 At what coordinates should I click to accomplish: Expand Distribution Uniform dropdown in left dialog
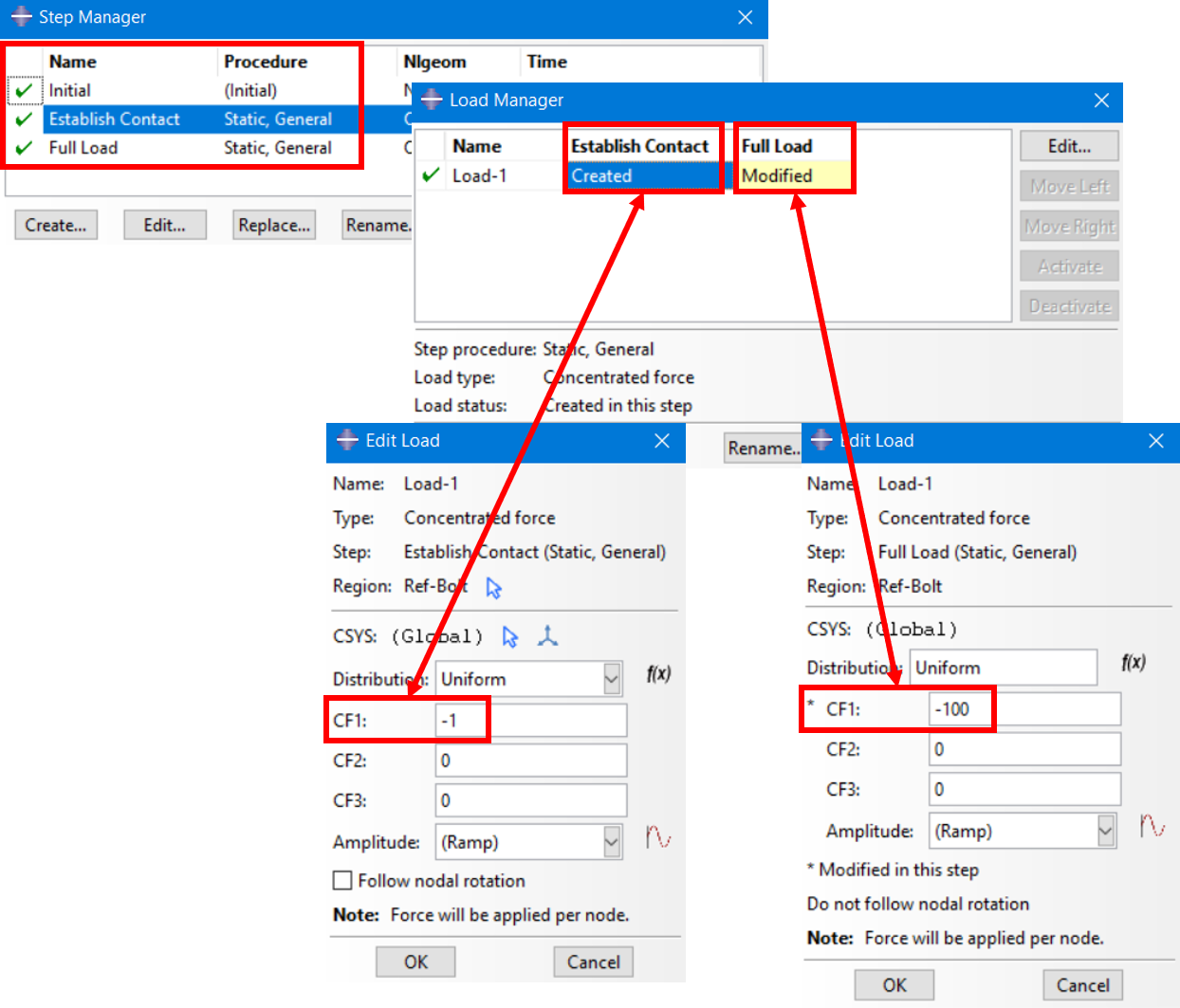coord(612,679)
